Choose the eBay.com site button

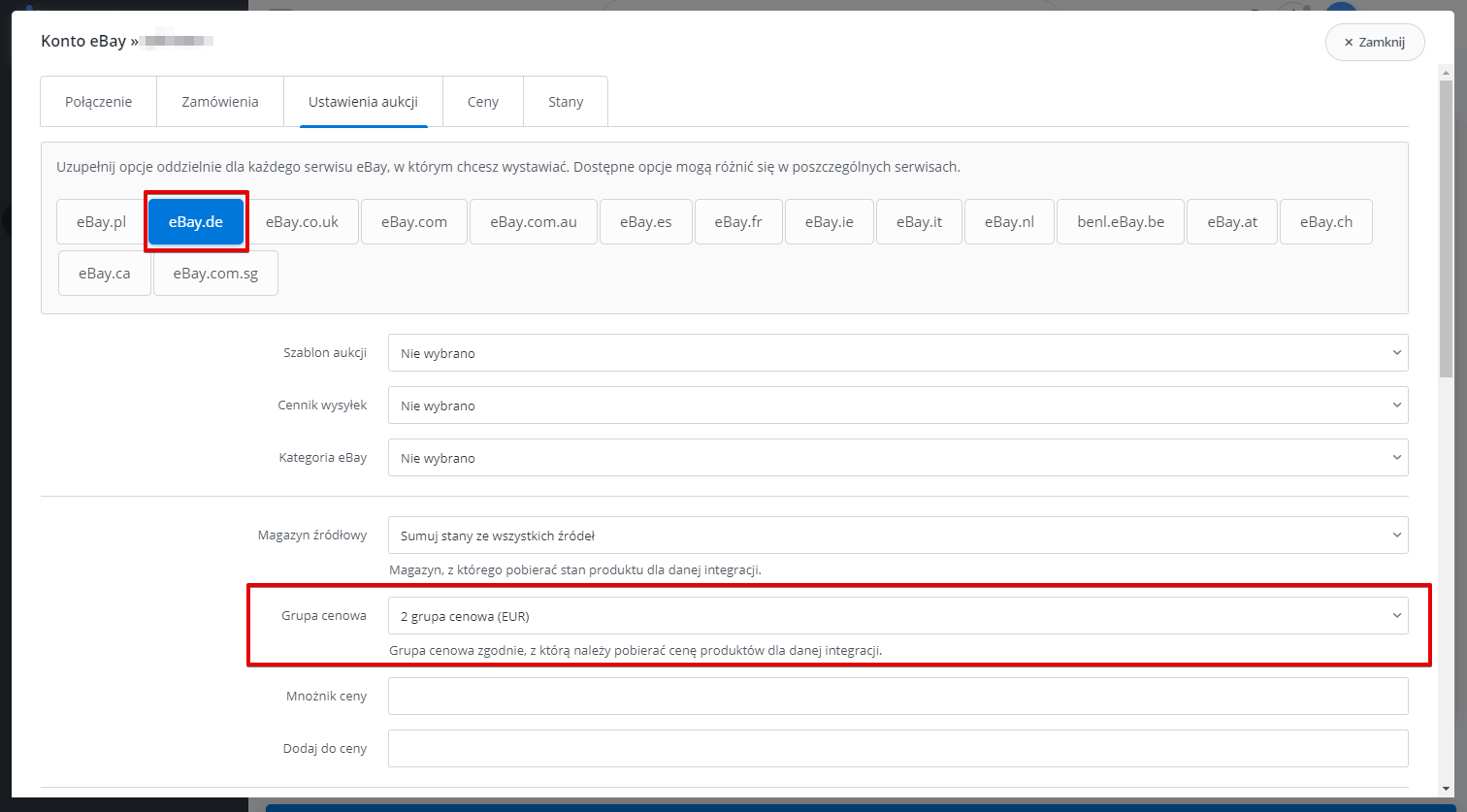tap(414, 222)
